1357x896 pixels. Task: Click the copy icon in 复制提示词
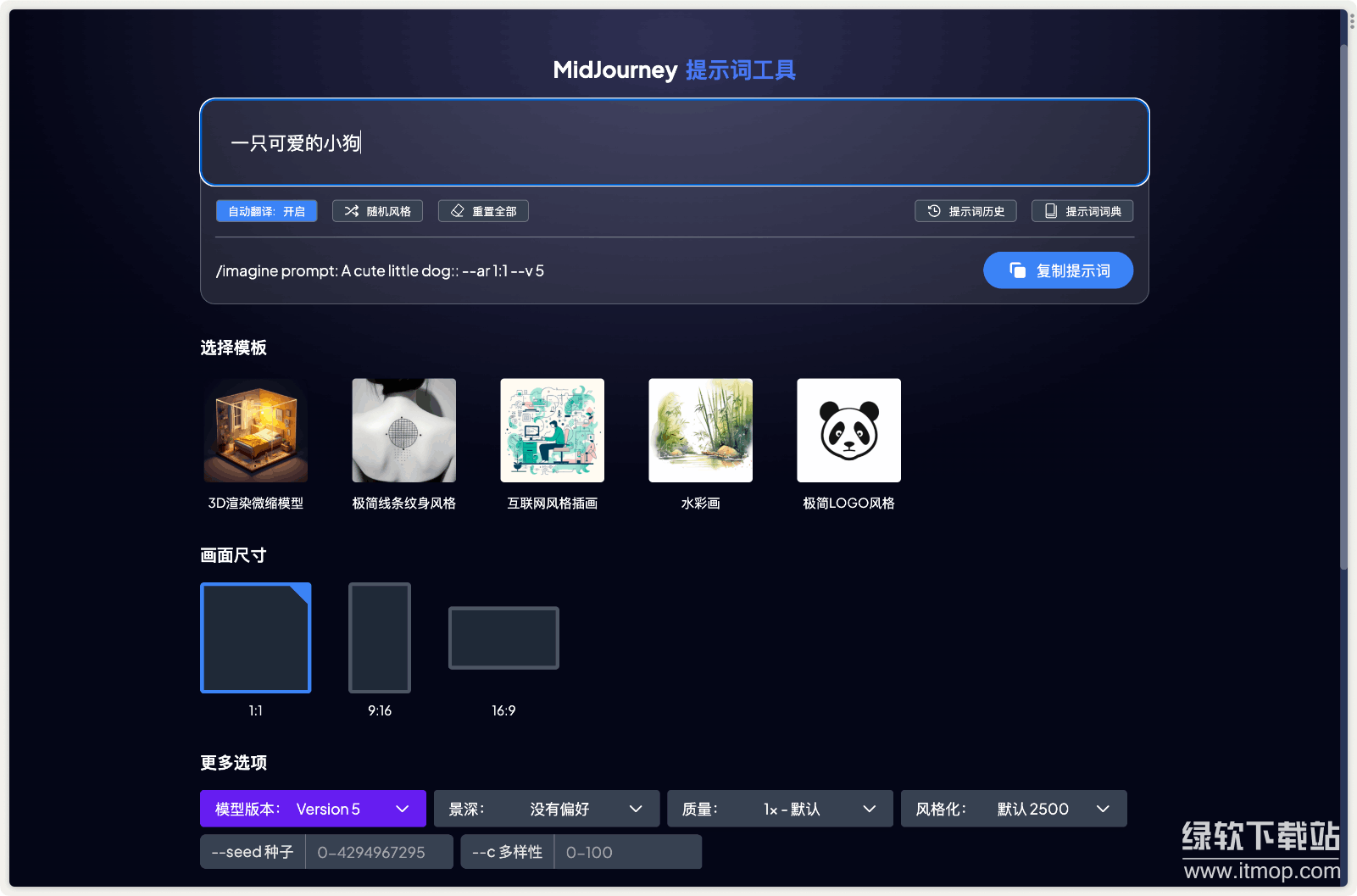click(x=1017, y=270)
